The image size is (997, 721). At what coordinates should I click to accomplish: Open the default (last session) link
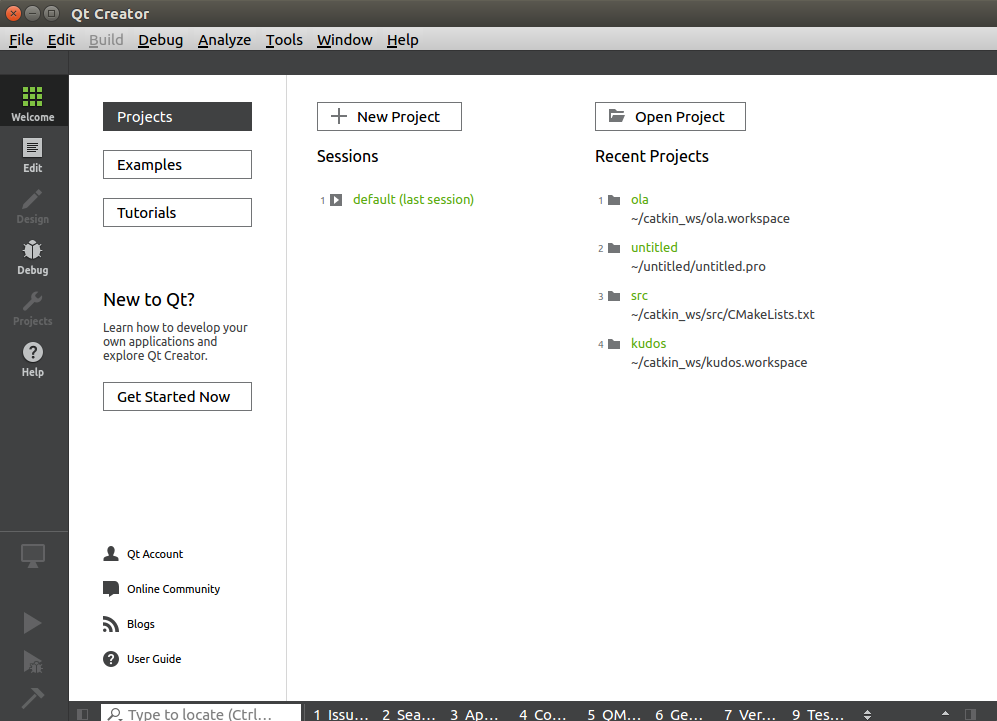(x=413, y=200)
